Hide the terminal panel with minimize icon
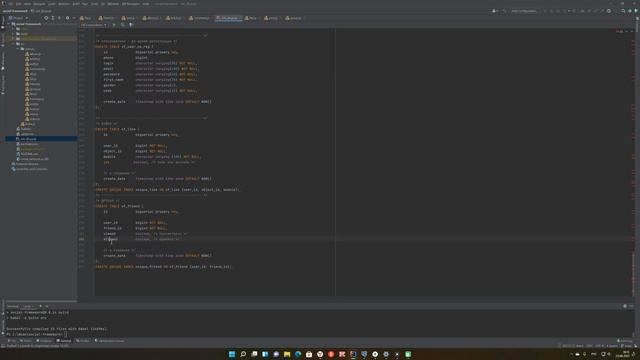 pyautogui.click(x=631, y=306)
